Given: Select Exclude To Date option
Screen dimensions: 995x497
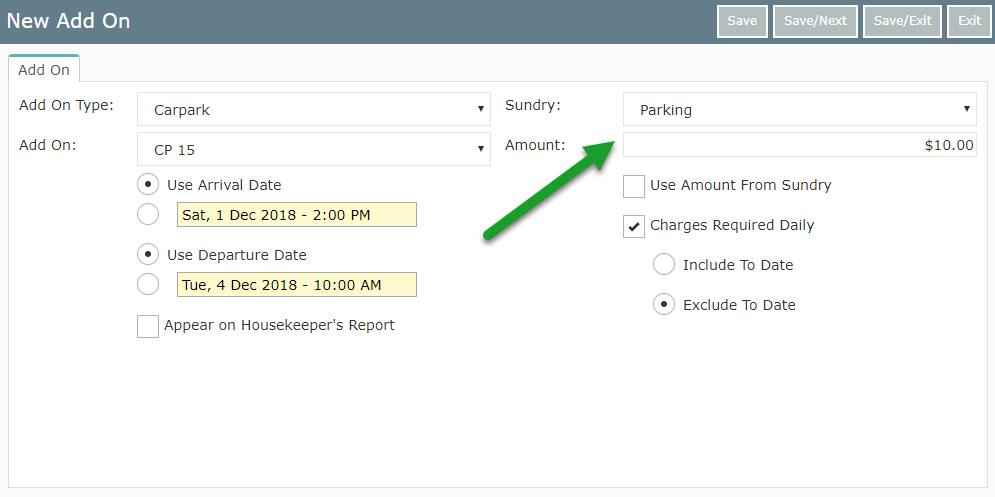Looking at the screenshot, I should click(664, 305).
